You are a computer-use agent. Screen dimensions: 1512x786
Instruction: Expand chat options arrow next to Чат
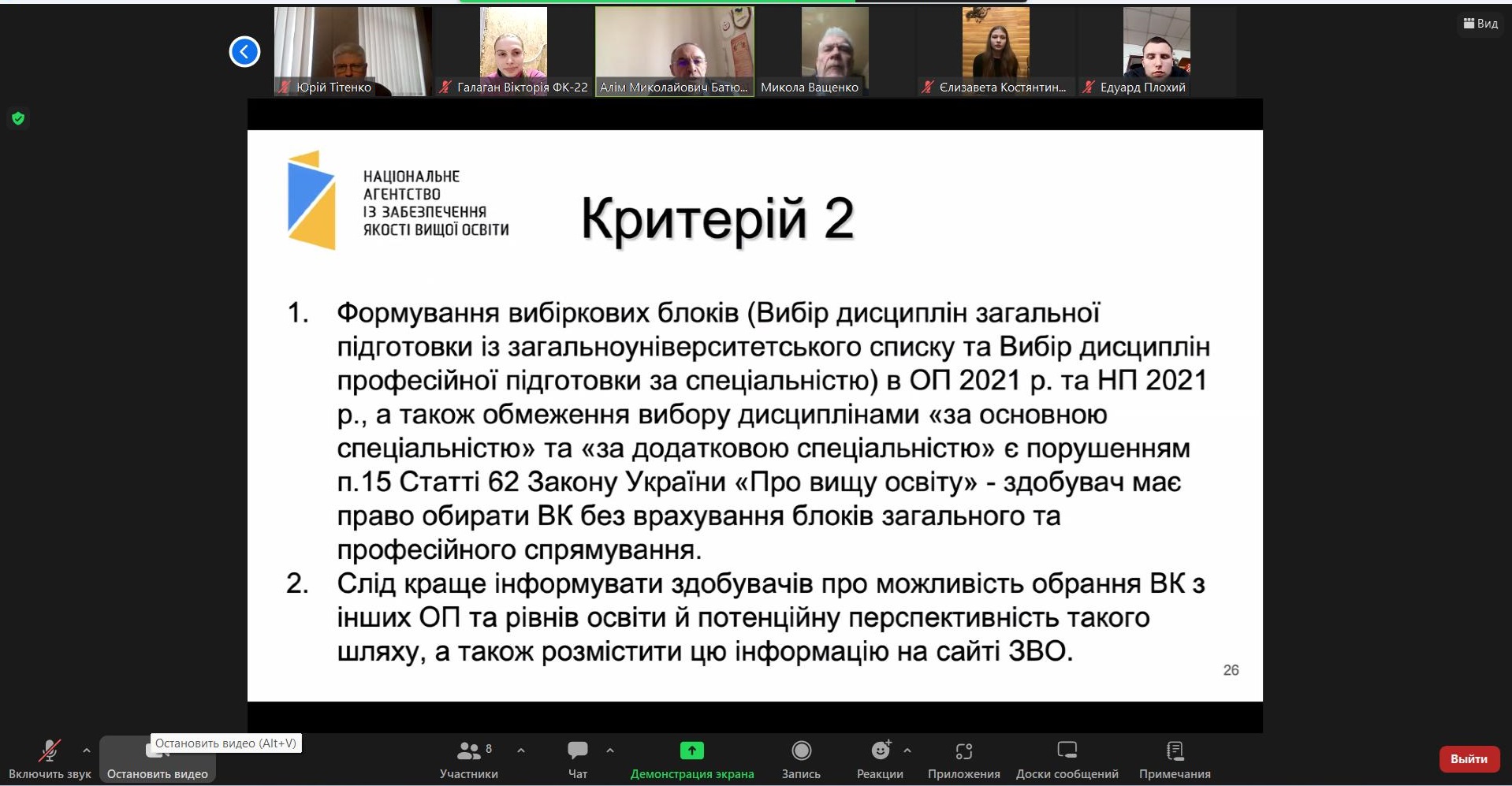(x=610, y=751)
